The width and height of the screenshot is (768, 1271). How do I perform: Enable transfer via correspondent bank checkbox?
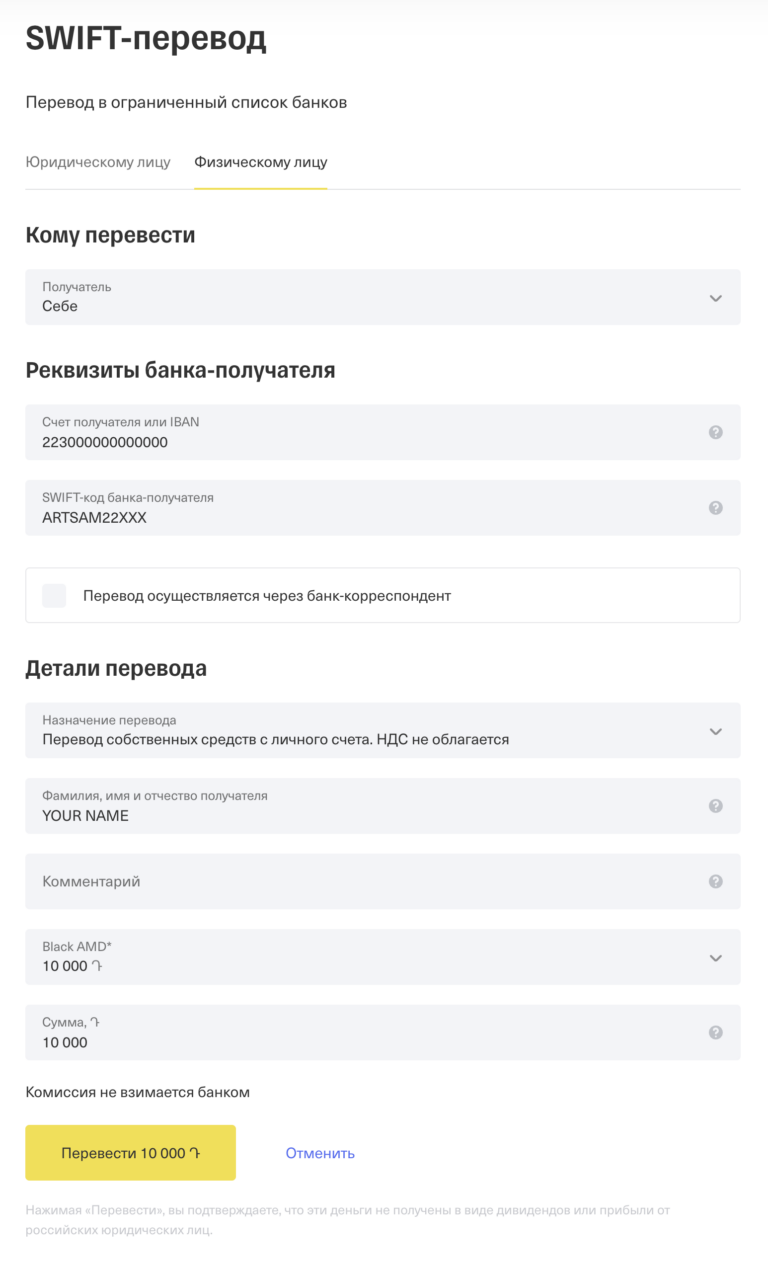pos(54,596)
